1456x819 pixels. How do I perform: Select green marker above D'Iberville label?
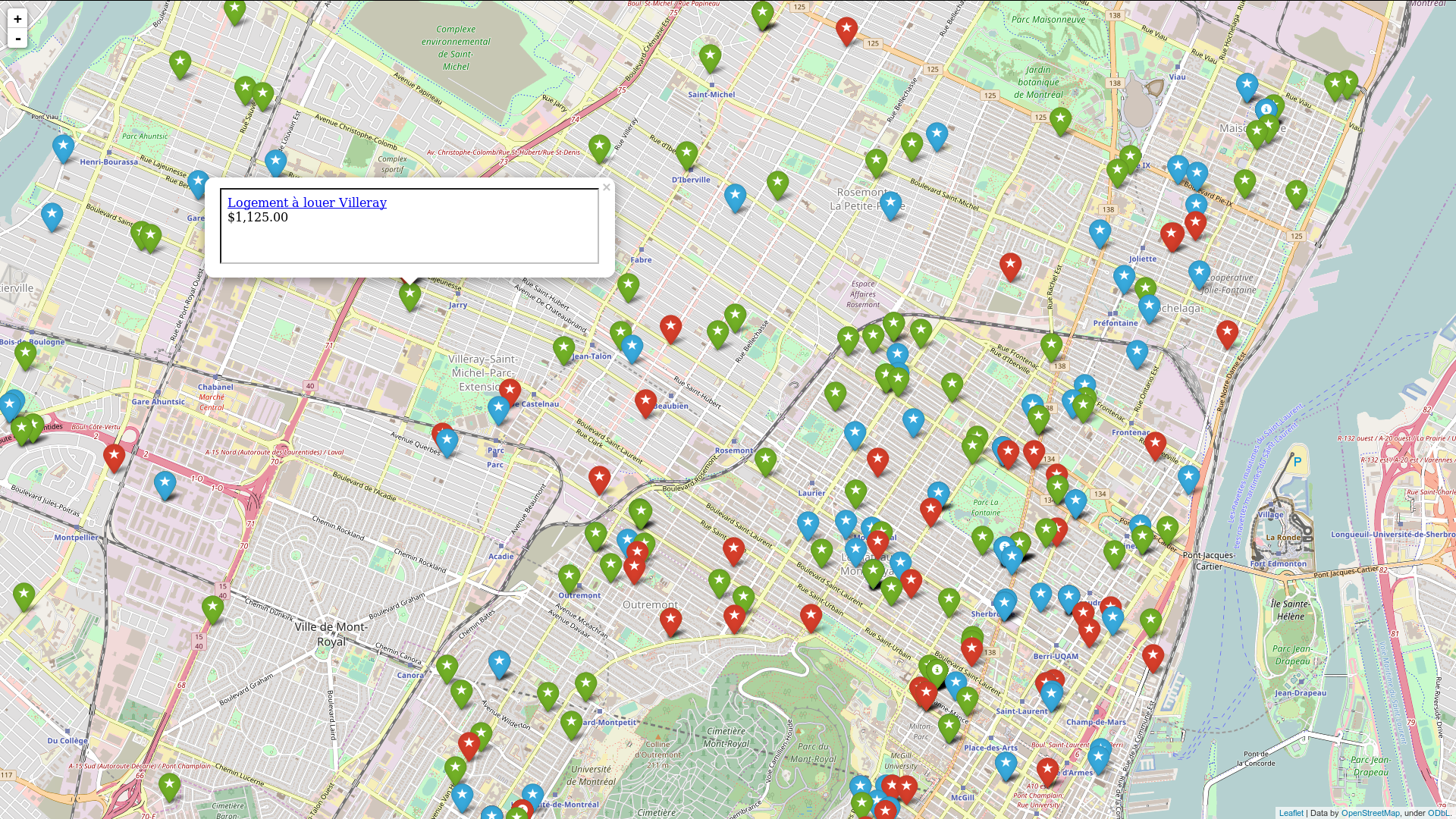tap(686, 155)
